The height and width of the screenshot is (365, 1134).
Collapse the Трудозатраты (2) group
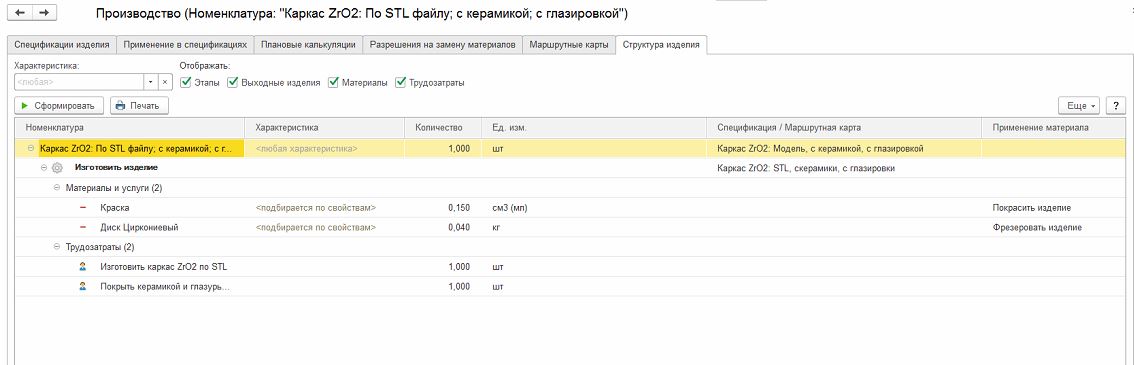click(57, 247)
